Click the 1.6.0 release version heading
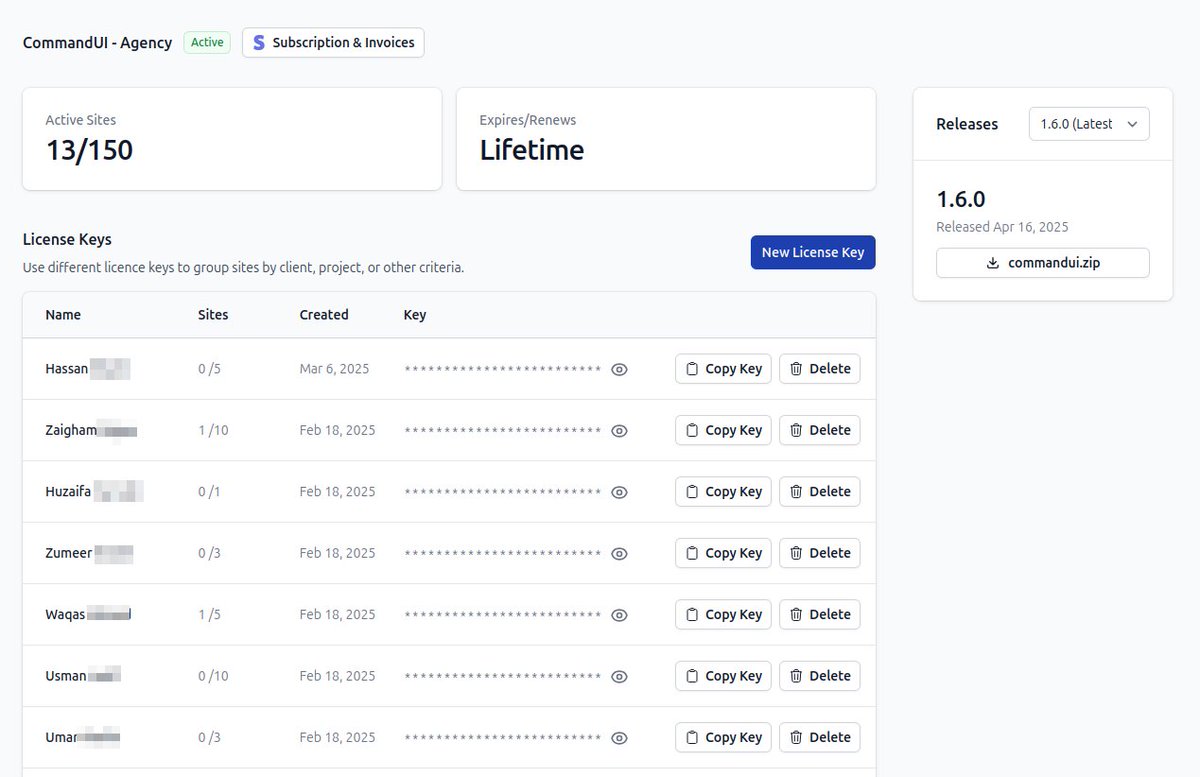The height and width of the screenshot is (777, 1200). (961, 199)
